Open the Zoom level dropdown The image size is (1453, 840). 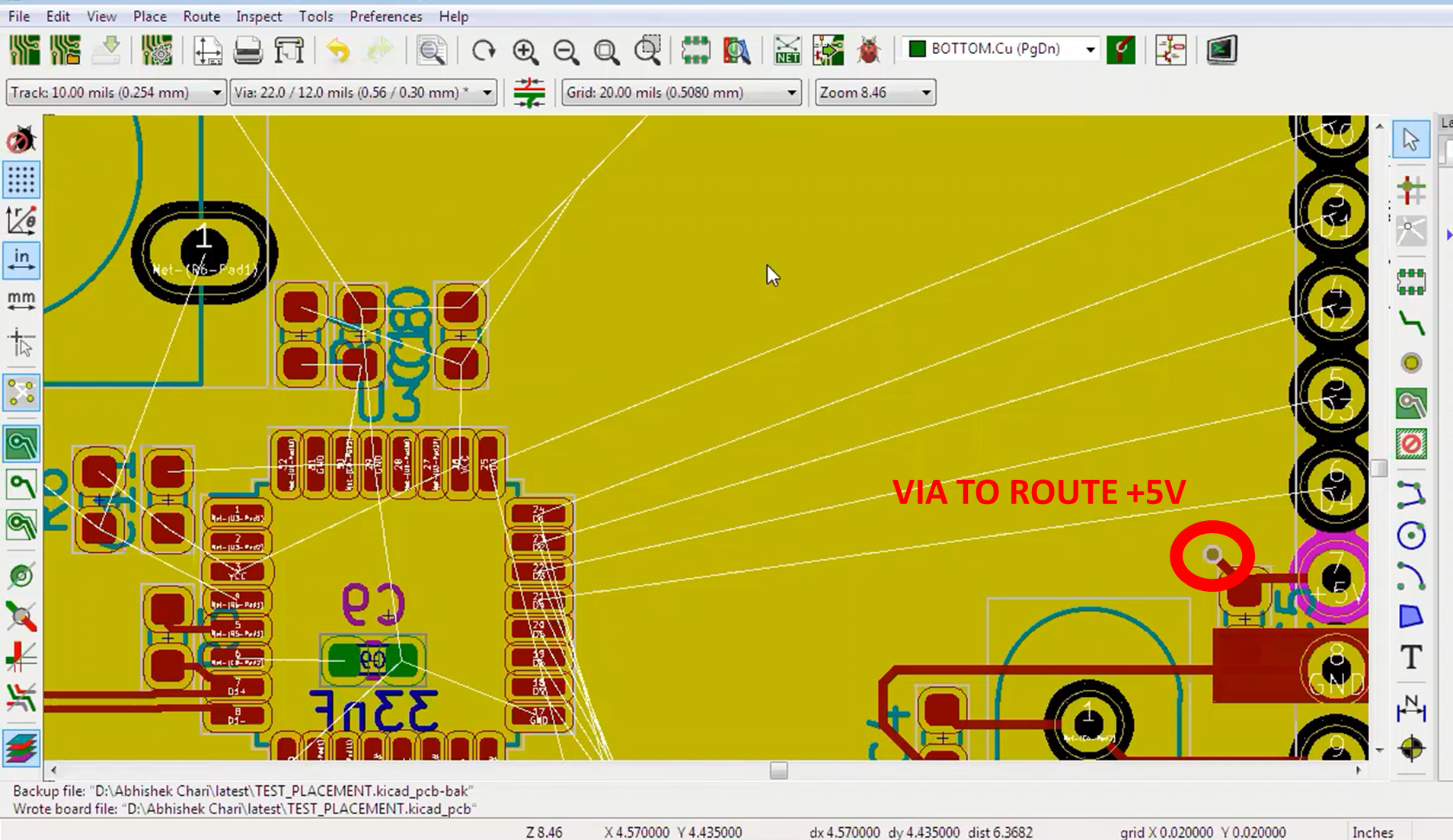point(875,93)
